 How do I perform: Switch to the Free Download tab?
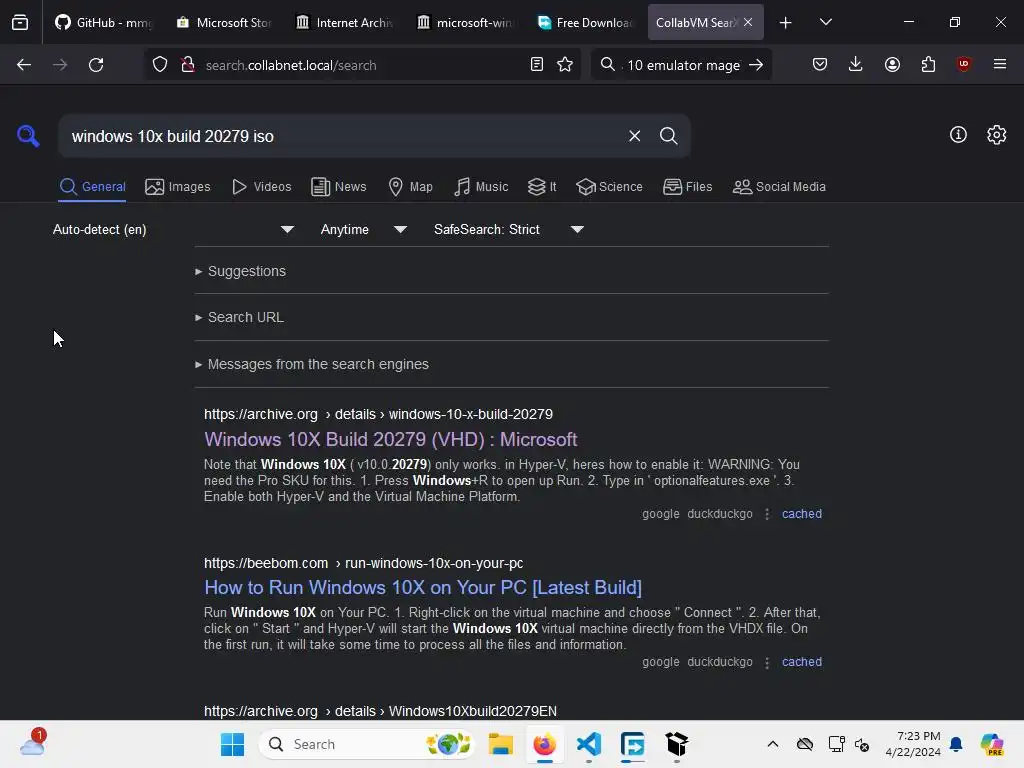(584, 22)
